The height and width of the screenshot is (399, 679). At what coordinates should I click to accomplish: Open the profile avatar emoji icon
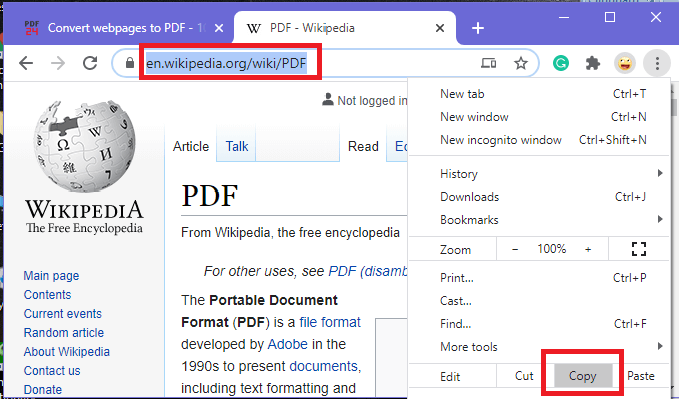624,64
